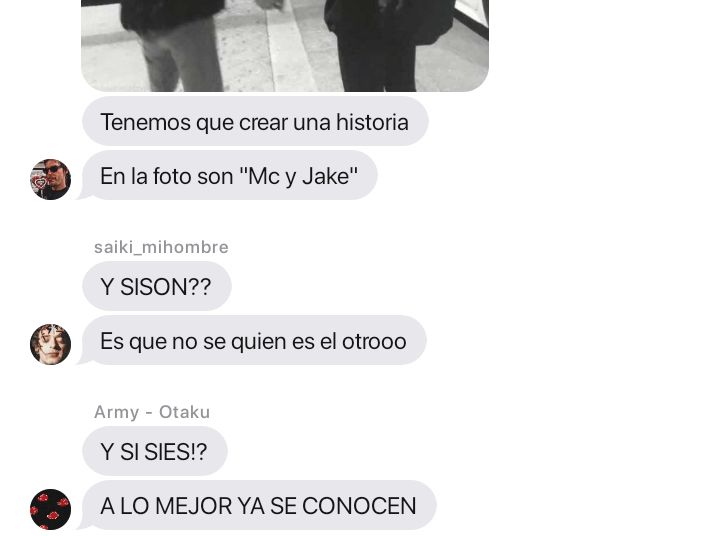
Task: Click the word 'otrooo' in saiki_mihombre's message
Action: pyautogui.click(x=374, y=341)
